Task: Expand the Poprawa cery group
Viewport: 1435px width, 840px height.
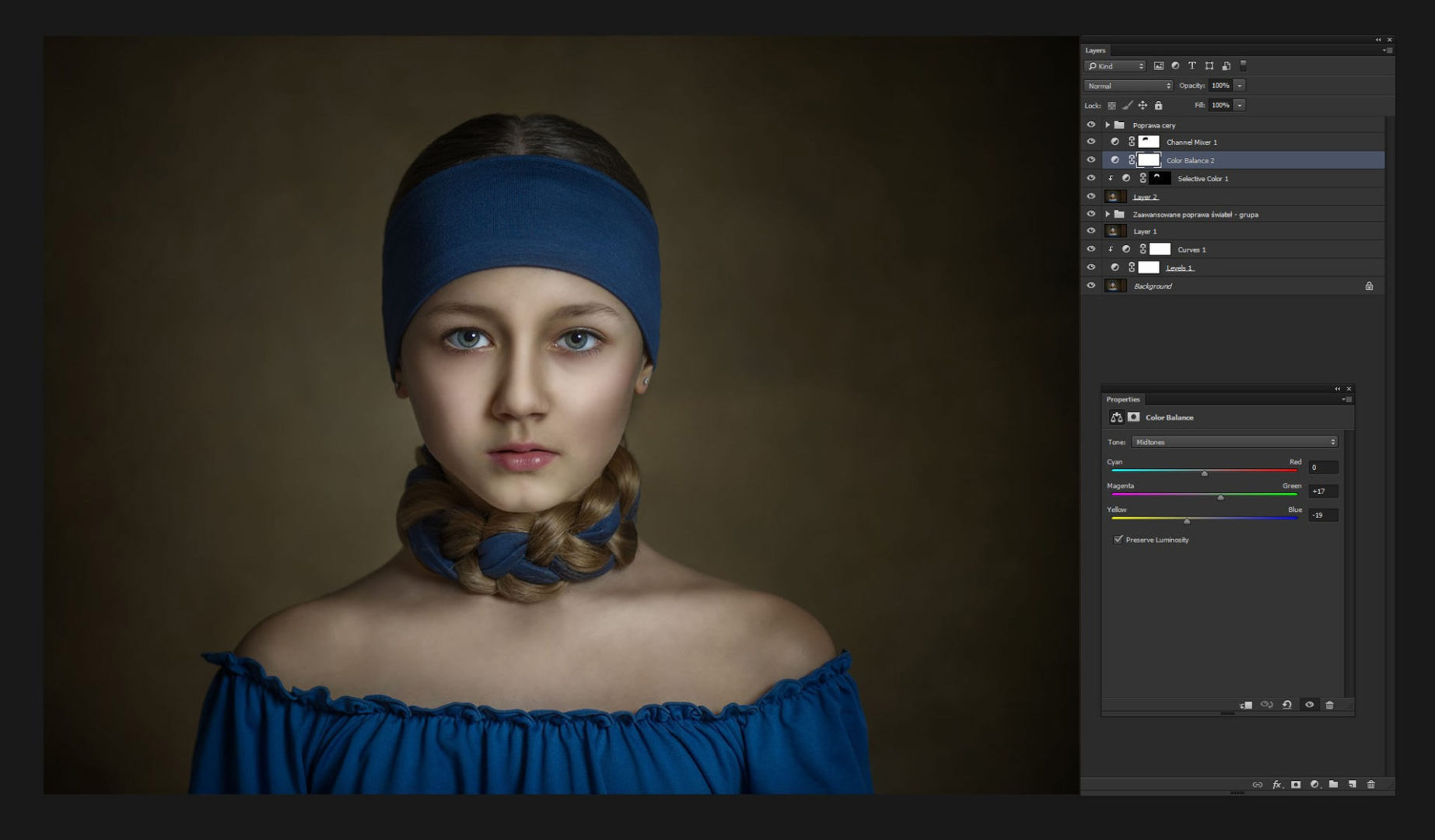Action: 1108,124
